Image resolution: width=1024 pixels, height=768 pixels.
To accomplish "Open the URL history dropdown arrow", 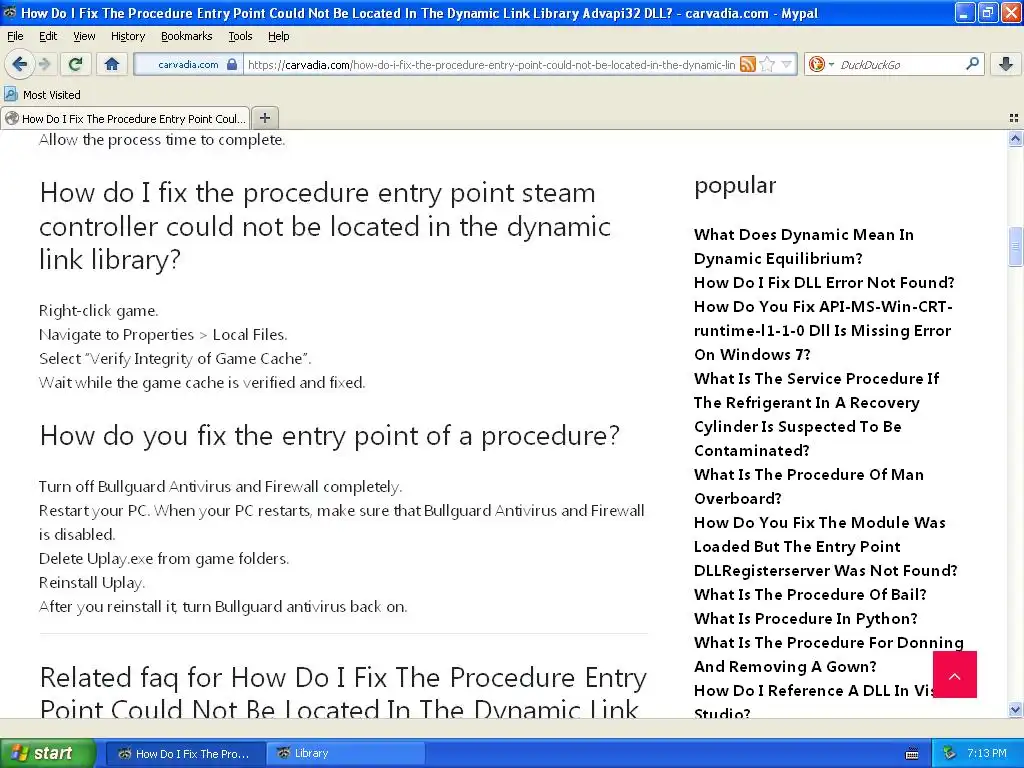I will [786, 64].
